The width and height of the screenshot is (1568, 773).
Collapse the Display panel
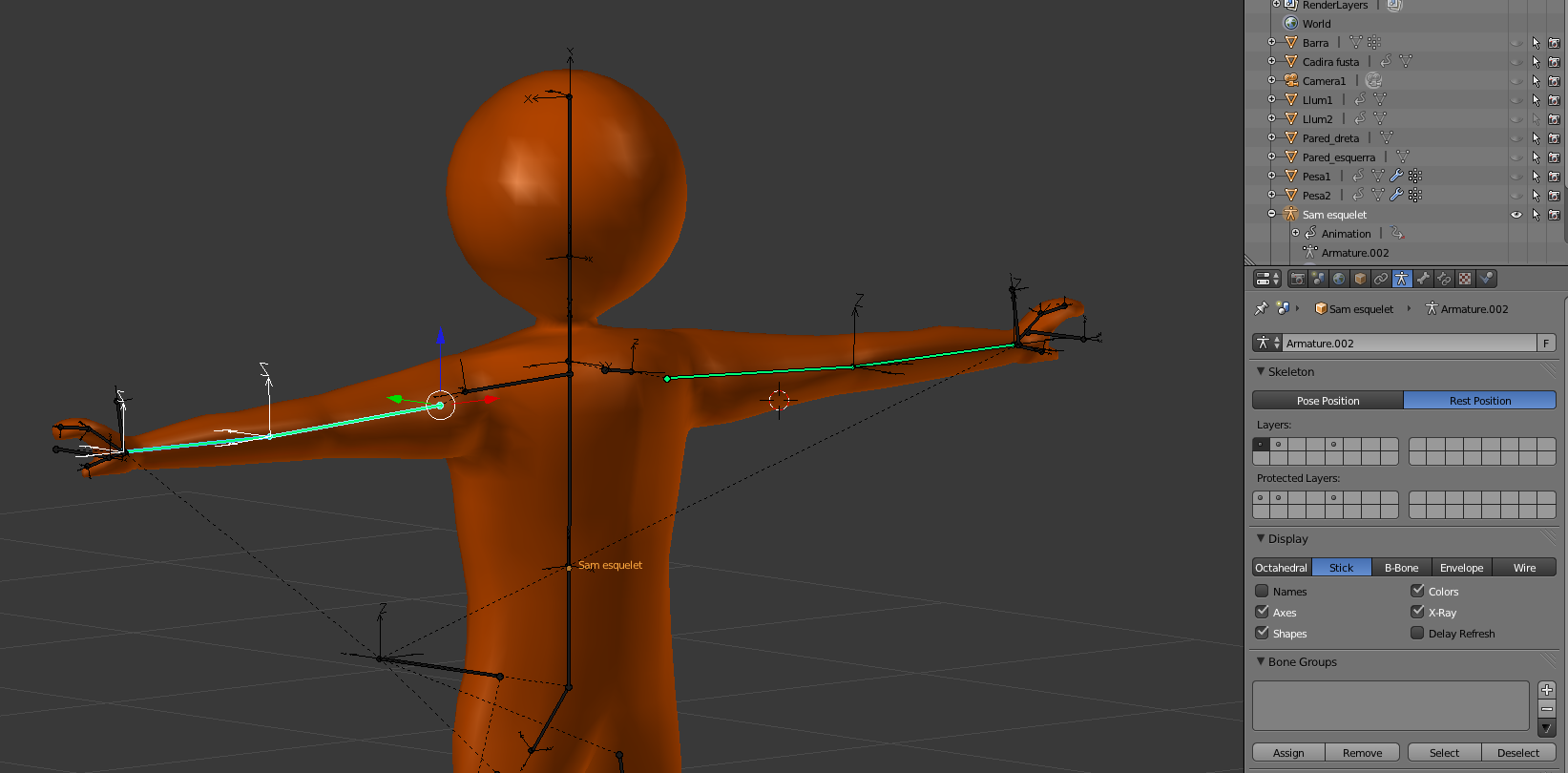[1261, 538]
